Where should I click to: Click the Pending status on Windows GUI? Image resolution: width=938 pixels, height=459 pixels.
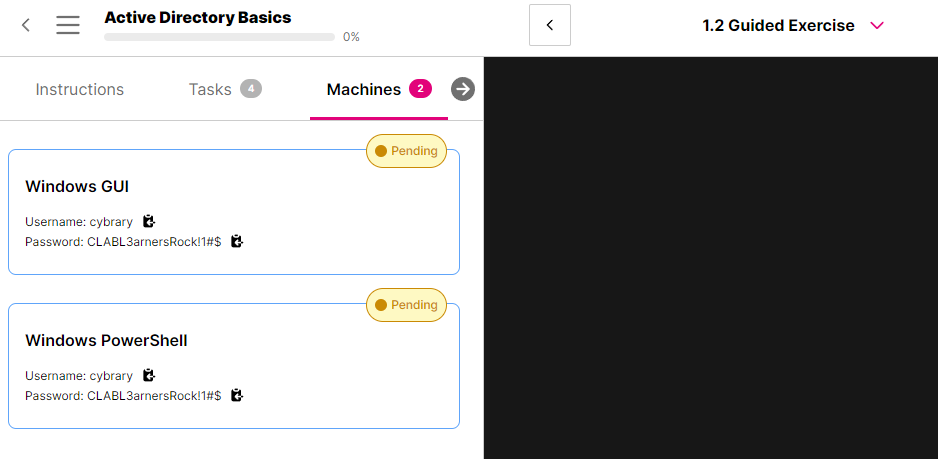[x=406, y=151]
